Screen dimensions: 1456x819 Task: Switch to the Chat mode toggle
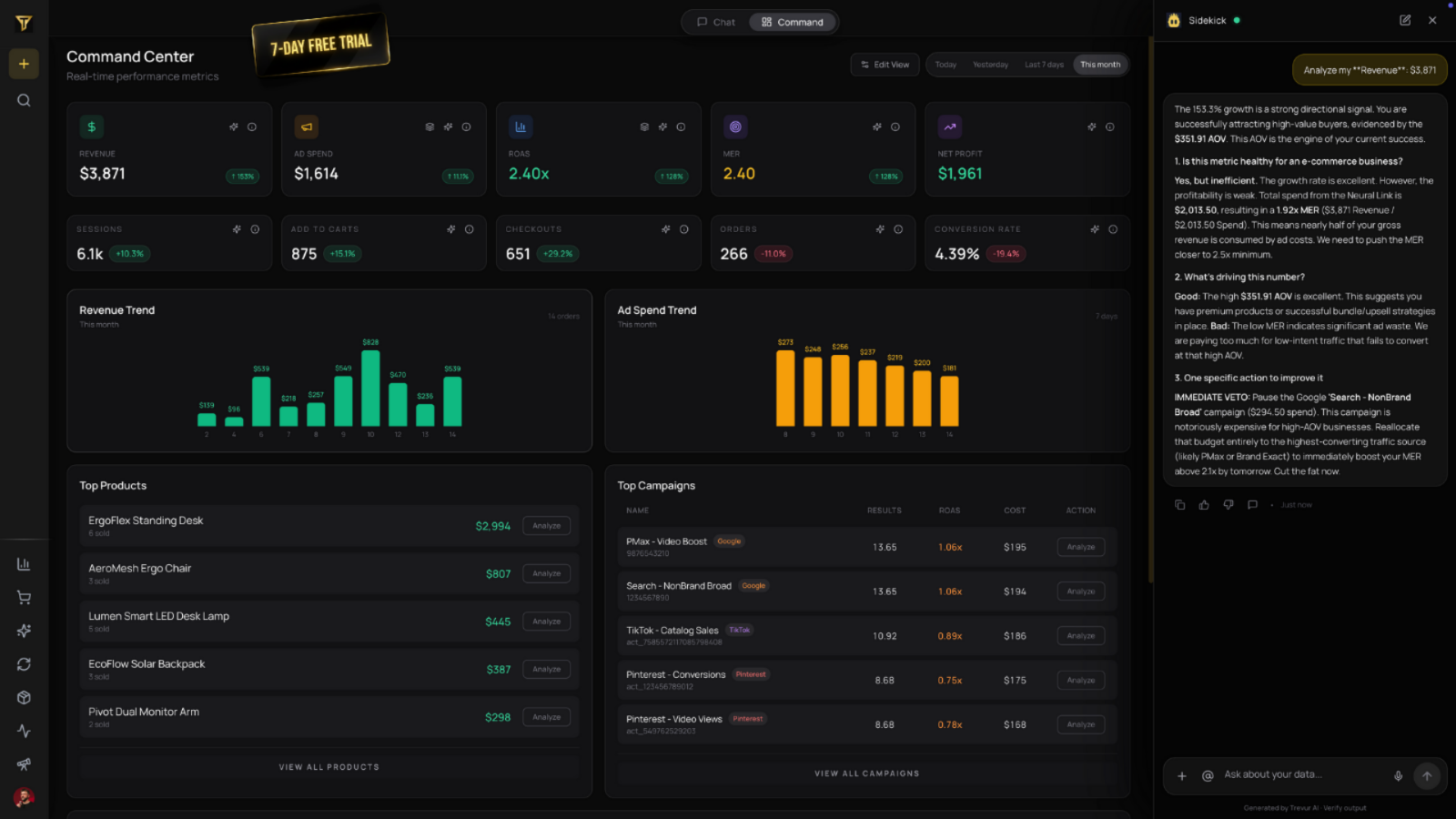tap(716, 22)
